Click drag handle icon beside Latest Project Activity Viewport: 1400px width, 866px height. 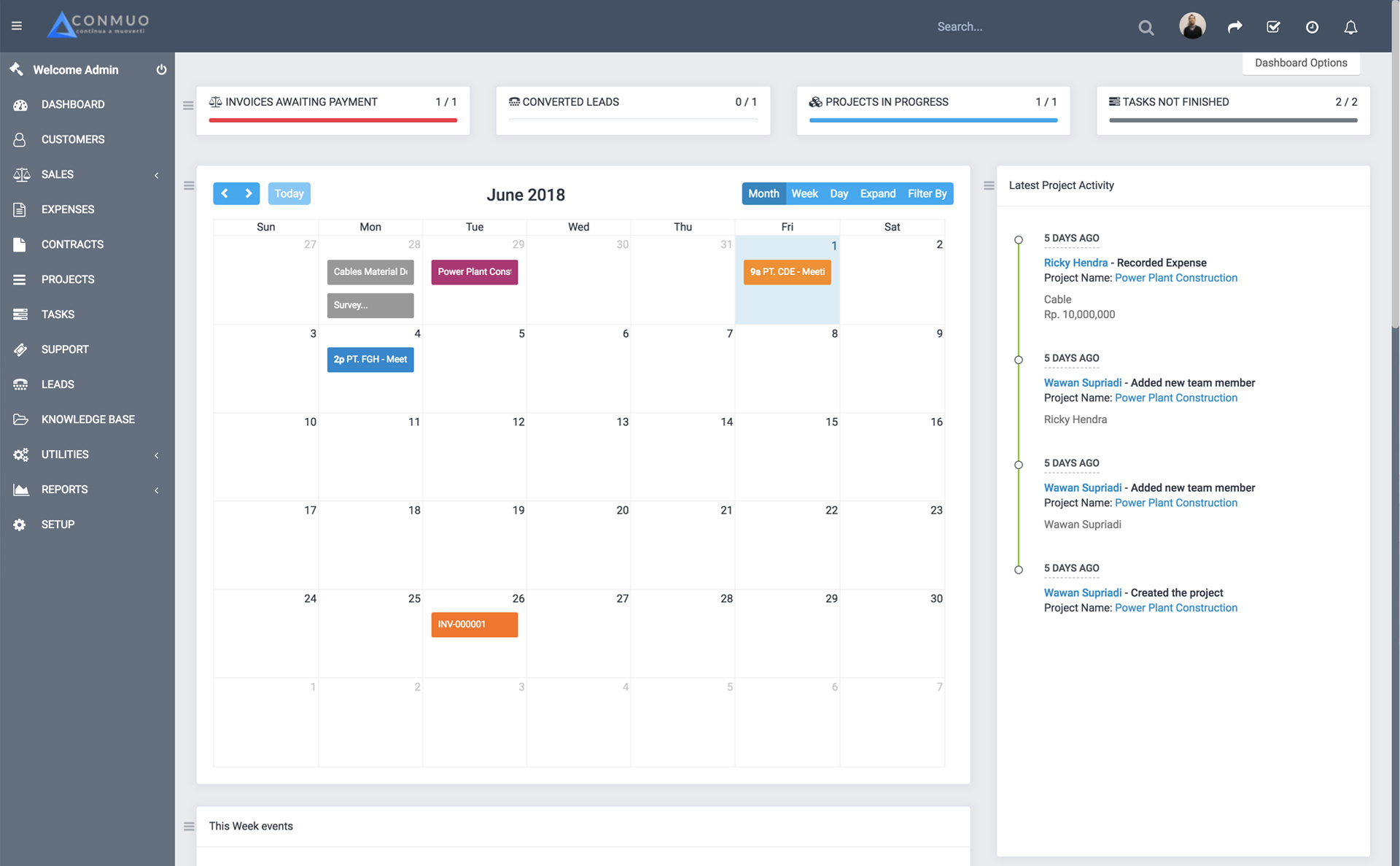click(x=989, y=186)
